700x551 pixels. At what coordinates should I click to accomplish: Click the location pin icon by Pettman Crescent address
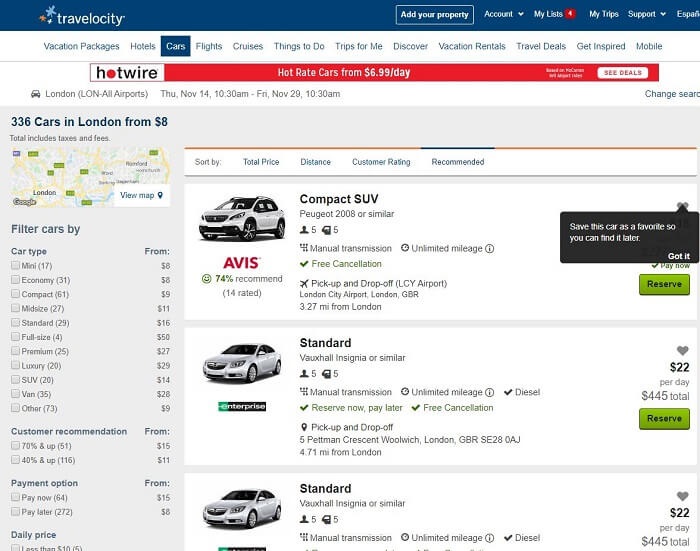[304, 427]
